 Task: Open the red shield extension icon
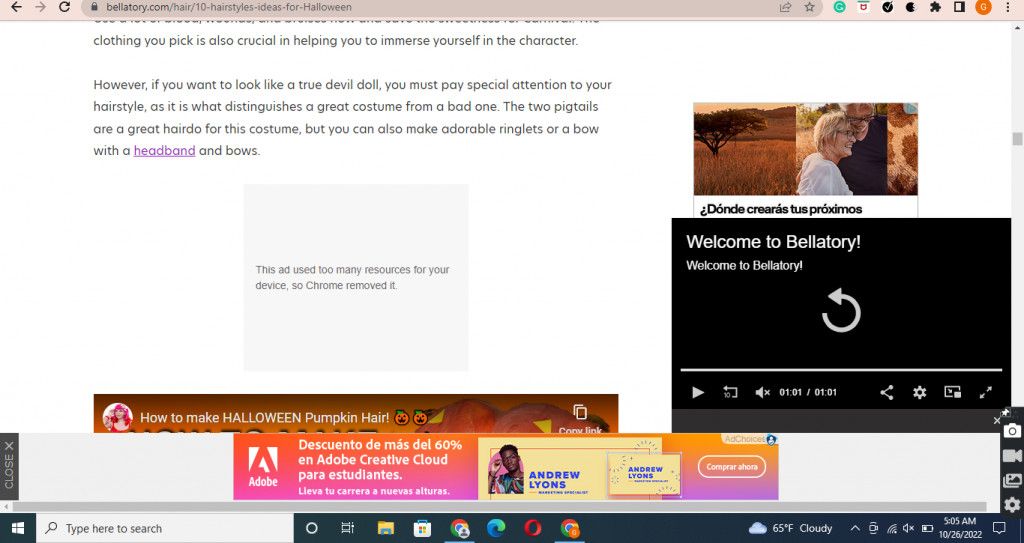(x=863, y=7)
